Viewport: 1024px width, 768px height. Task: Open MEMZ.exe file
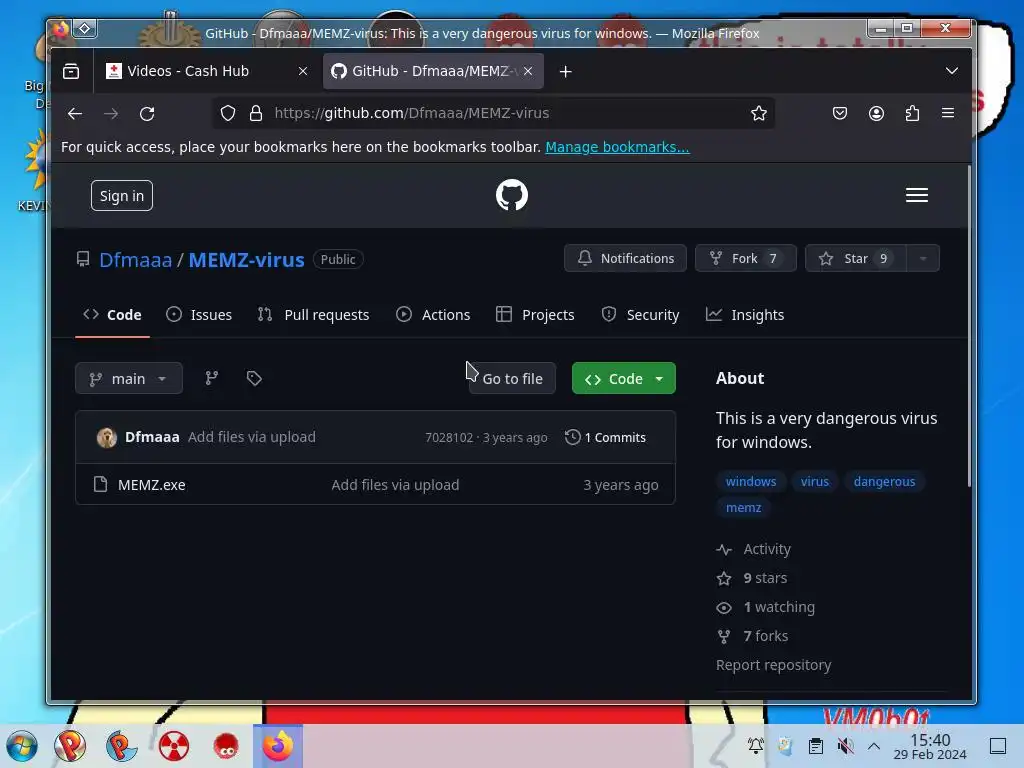click(x=152, y=485)
